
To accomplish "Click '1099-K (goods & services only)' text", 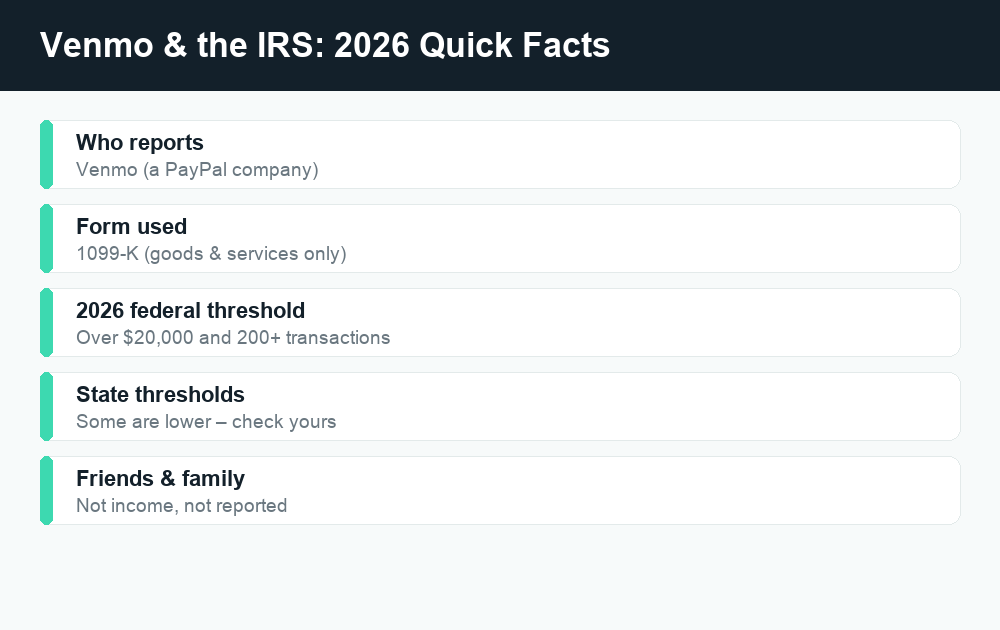I will pos(211,254).
